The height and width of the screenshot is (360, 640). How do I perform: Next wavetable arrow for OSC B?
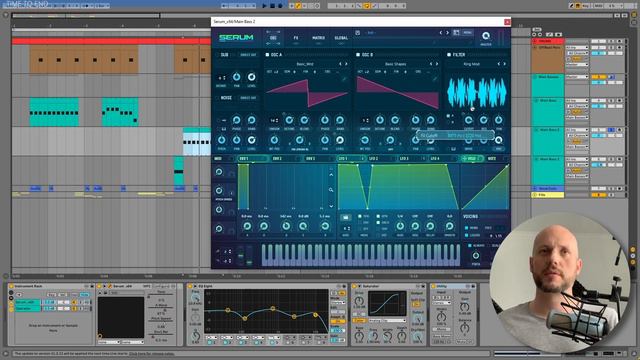(x=437, y=64)
